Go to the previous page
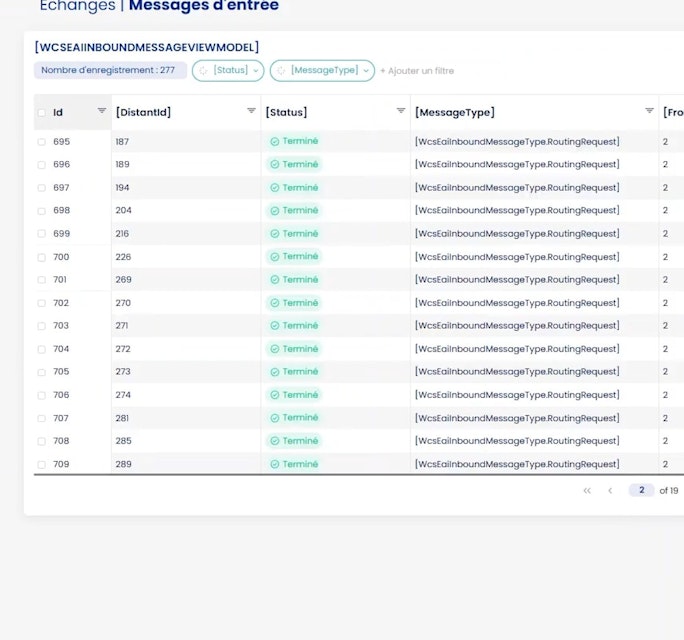Image resolution: width=684 pixels, height=640 pixels. 610,491
